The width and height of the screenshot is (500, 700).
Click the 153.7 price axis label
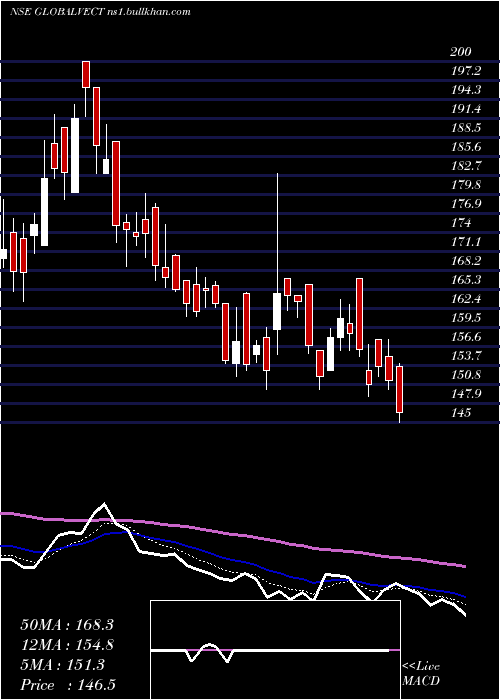click(465, 356)
